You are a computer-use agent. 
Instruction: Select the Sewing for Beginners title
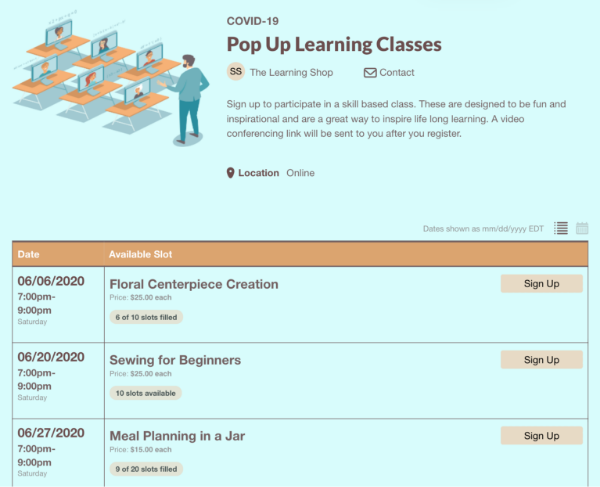(x=175, y=360)
